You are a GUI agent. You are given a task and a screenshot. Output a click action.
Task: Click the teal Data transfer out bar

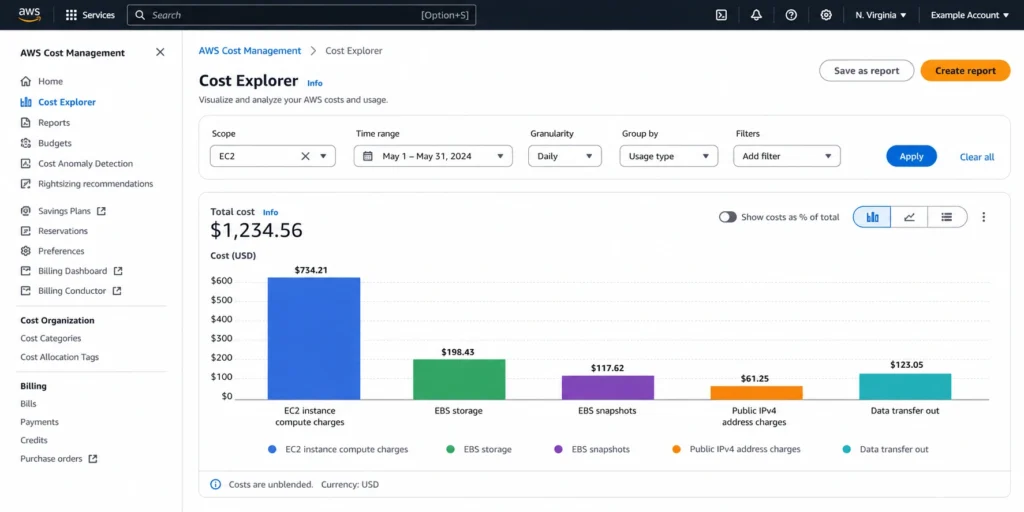[905, 387]
